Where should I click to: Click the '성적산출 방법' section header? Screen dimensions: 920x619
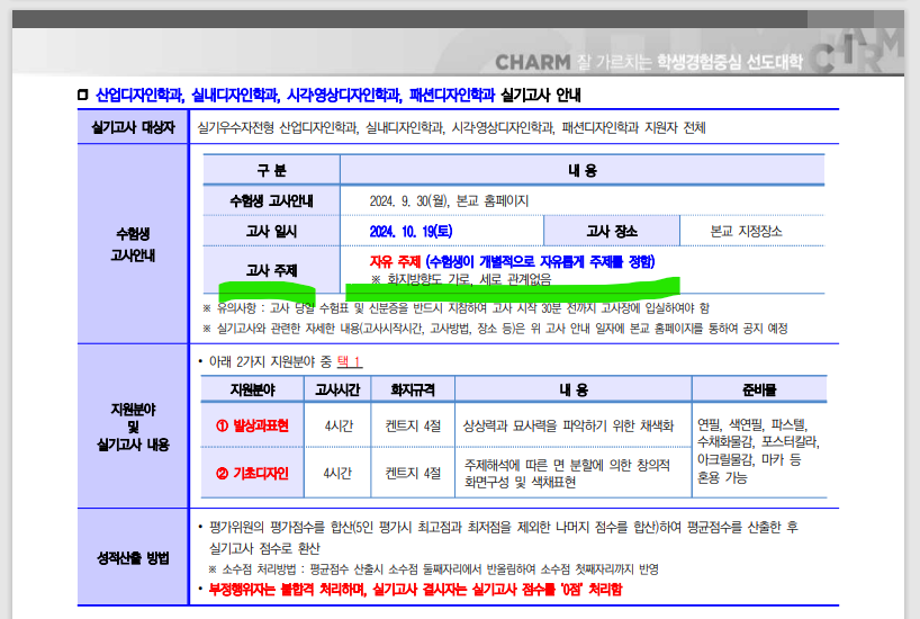point(133,556)
